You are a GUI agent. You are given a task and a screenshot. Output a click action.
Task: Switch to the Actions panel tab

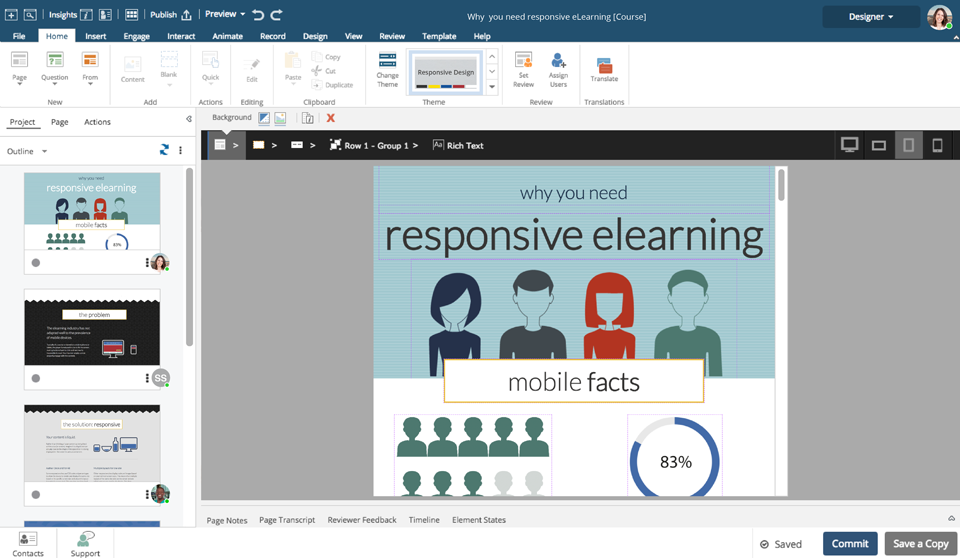coord(97,122)
